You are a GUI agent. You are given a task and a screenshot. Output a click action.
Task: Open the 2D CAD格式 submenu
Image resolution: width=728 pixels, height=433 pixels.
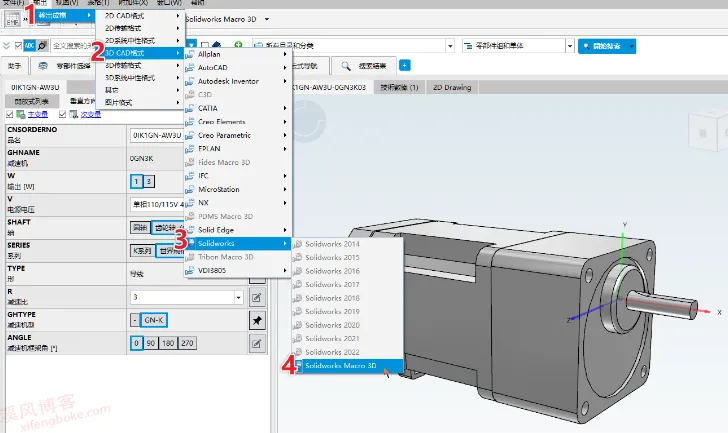pyautogui.click(x=141, y=16)
